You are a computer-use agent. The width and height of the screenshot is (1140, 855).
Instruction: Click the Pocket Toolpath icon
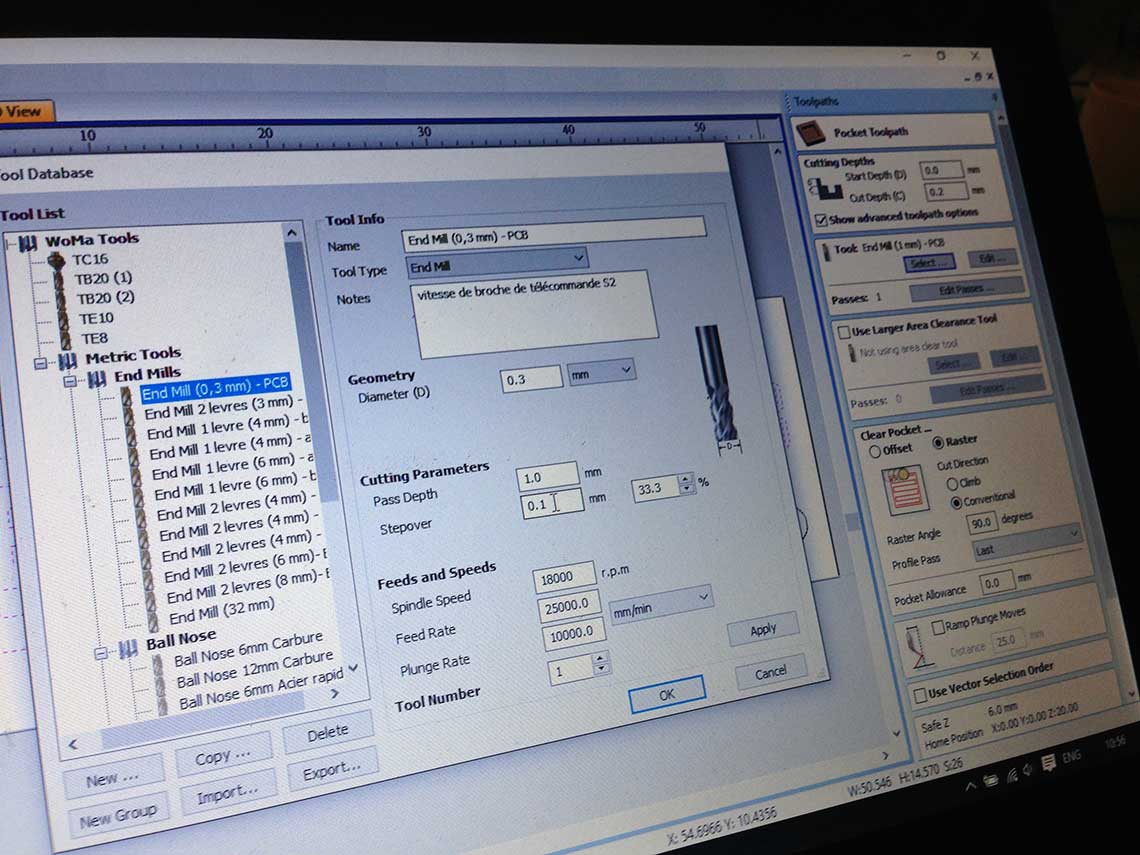[x=811, y=132]
